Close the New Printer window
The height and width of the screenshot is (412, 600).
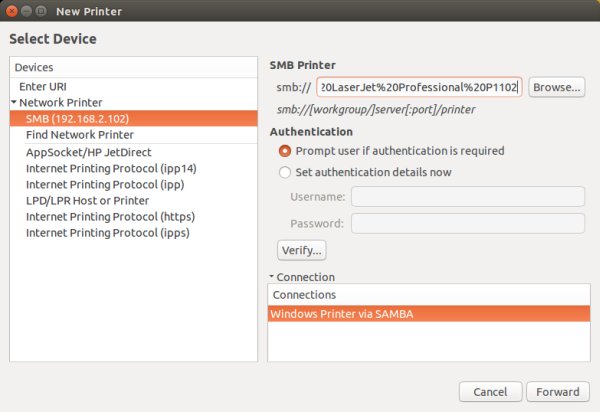(13, 12)
